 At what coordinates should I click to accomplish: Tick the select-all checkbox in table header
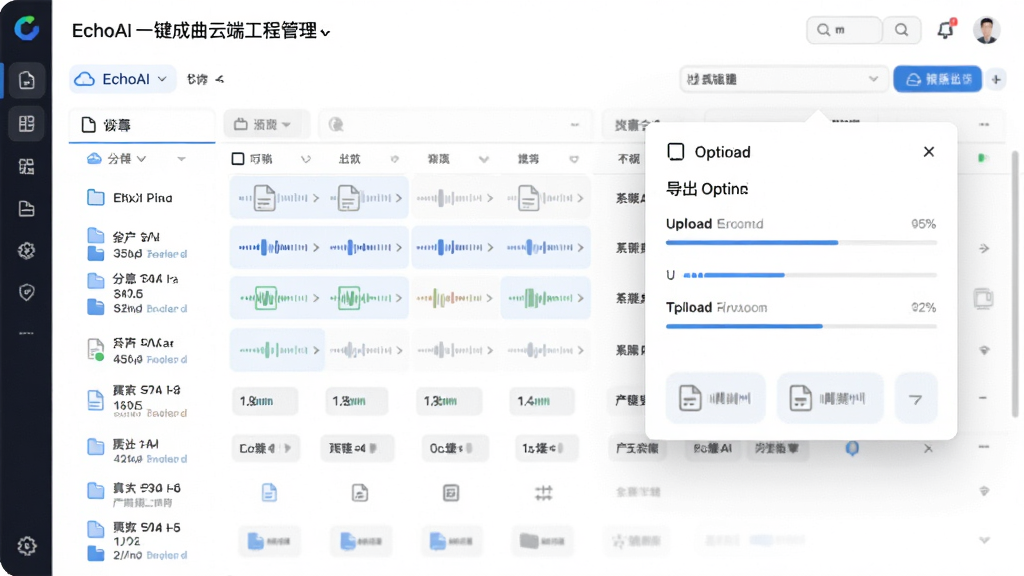(238, 159)
